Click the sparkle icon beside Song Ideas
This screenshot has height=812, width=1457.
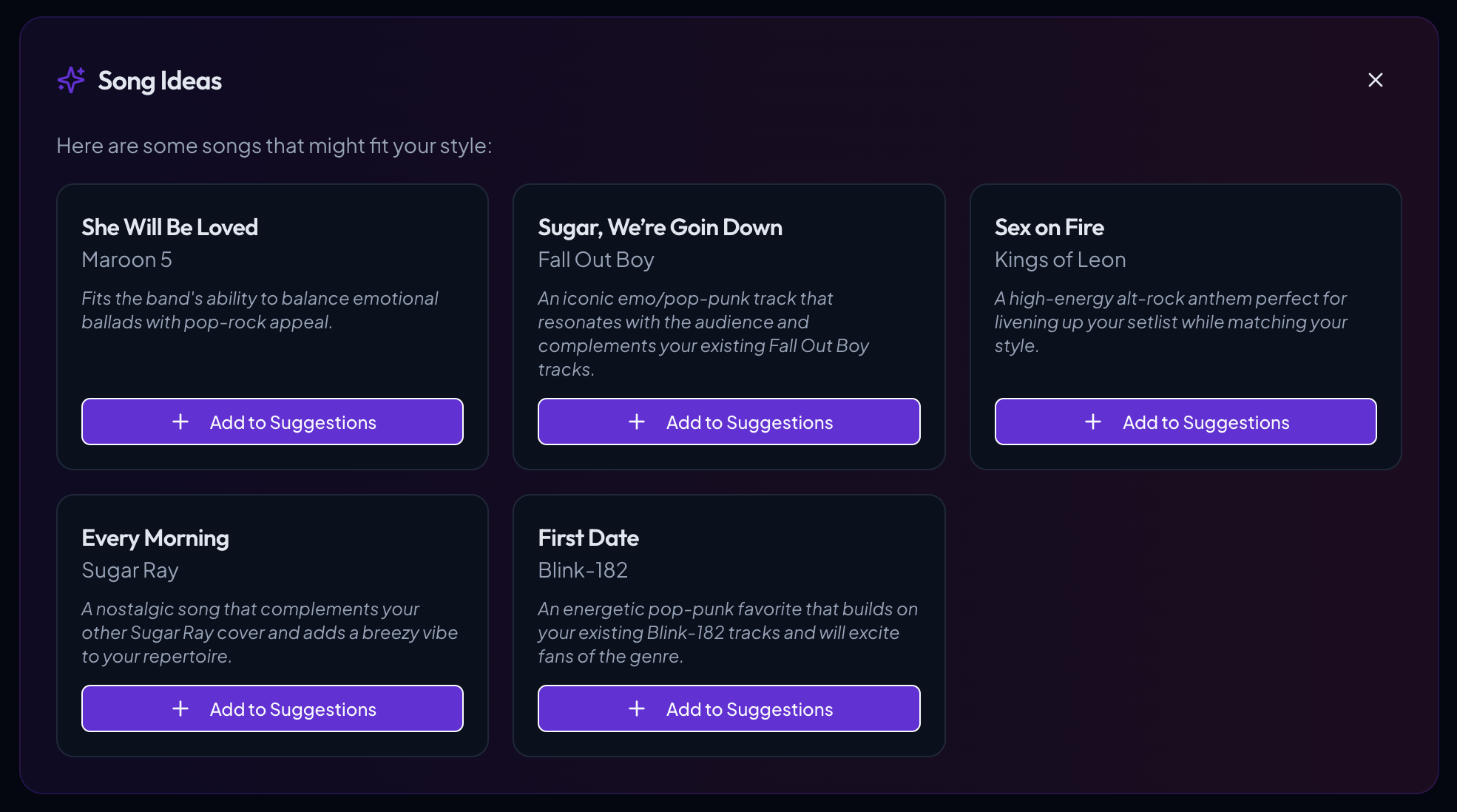click(71, 80)
